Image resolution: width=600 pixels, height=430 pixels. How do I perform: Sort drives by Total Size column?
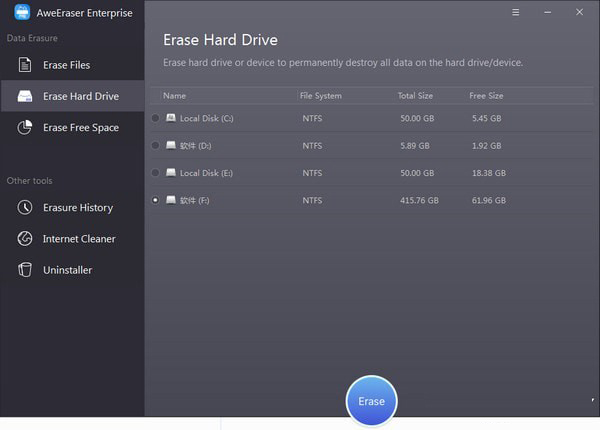(416, 96)
